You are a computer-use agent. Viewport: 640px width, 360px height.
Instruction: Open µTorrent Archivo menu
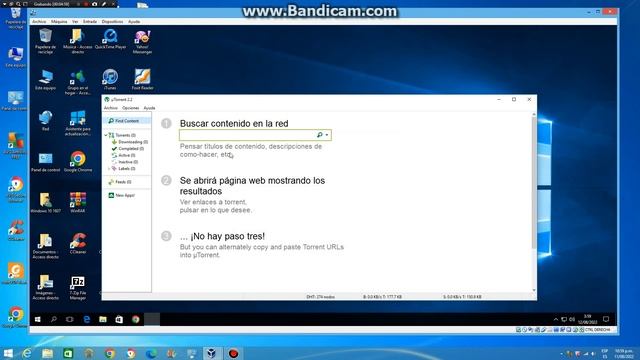coord(111,108)
